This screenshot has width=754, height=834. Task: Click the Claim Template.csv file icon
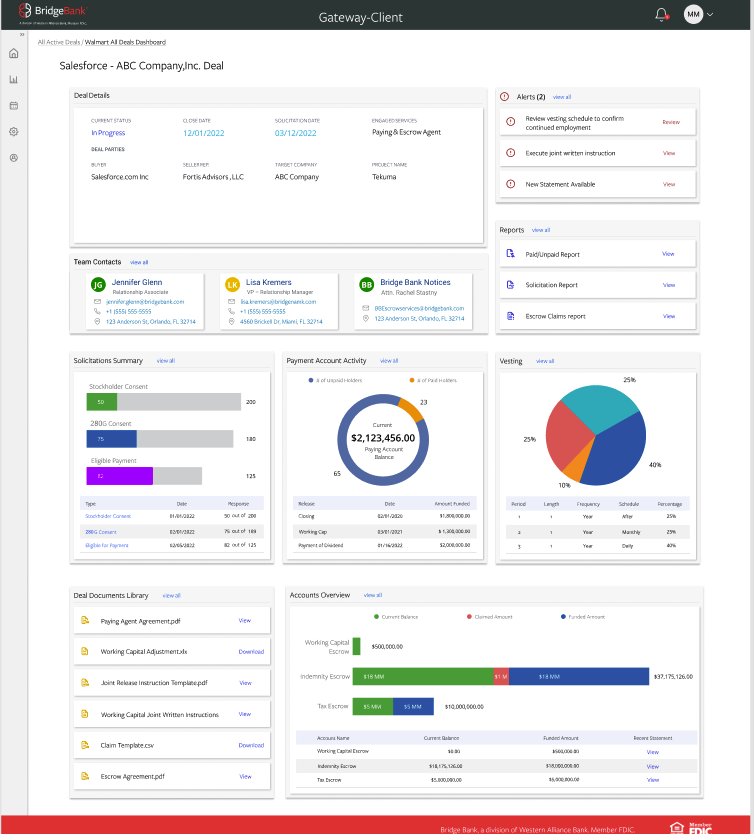(x=85, y=745)
